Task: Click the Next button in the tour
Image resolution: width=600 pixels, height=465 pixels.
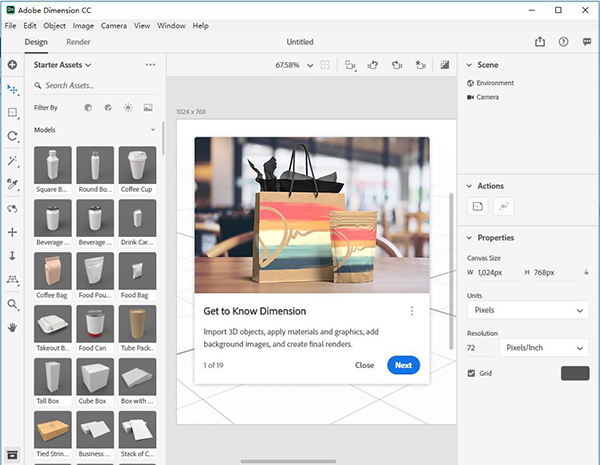Action: click(403, 365)
